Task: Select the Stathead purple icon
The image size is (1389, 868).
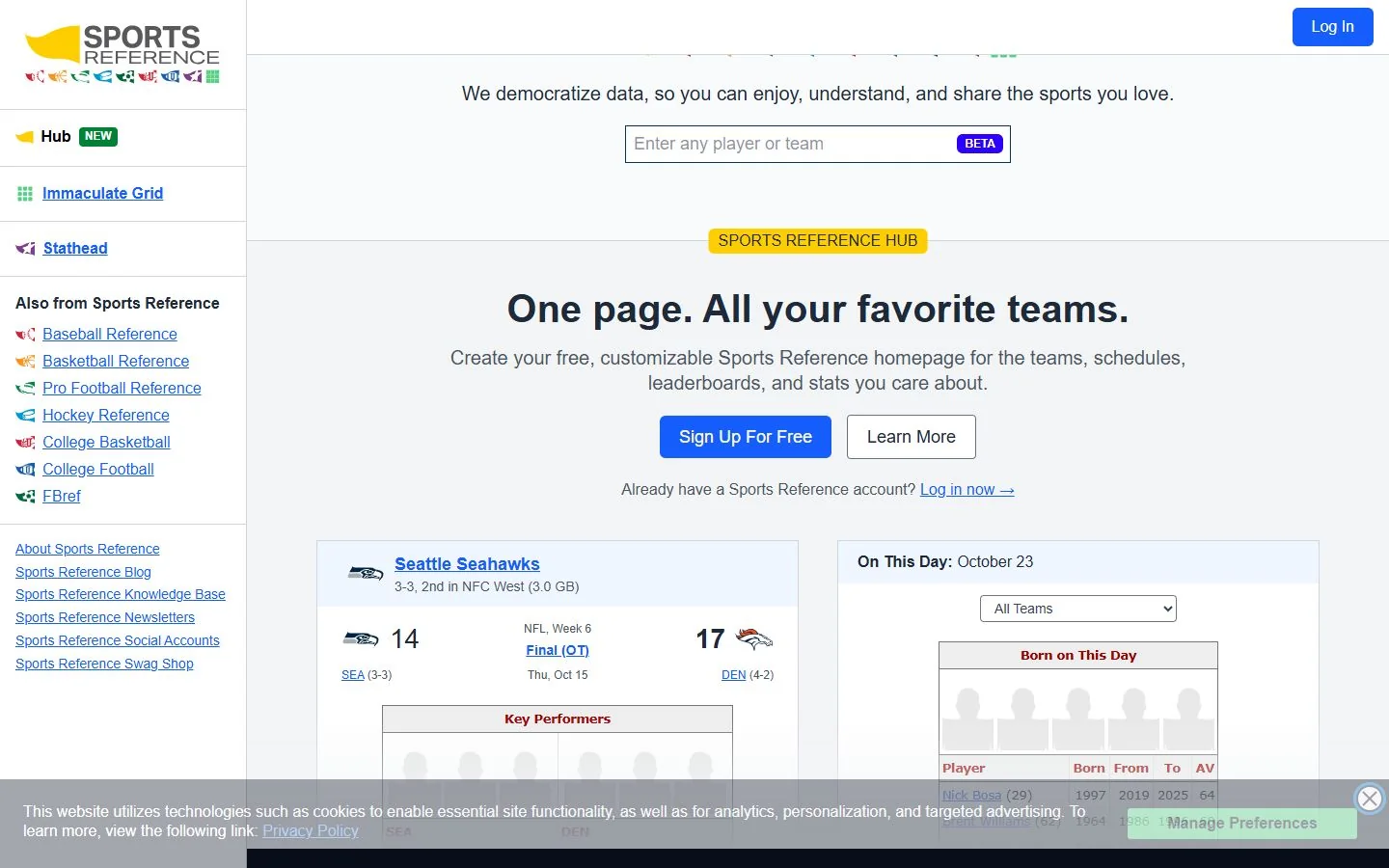Action: pos(26,249)
